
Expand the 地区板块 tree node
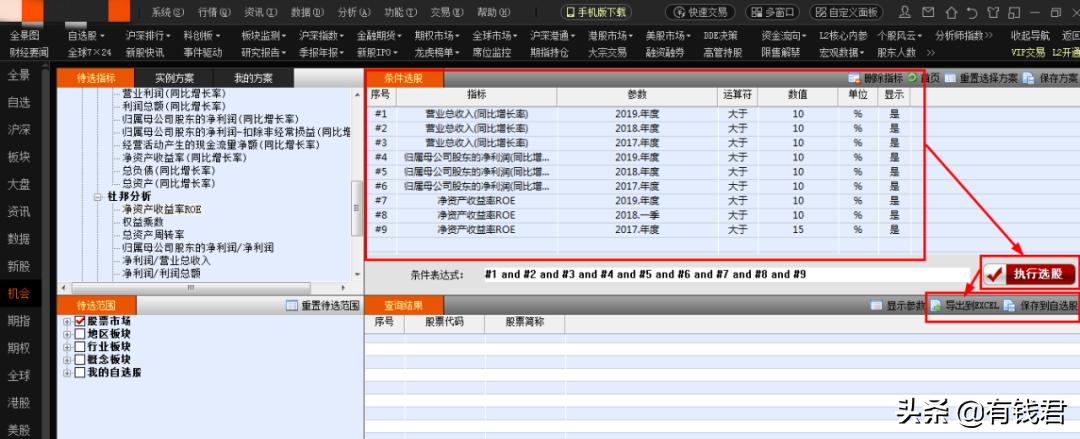coord(67,334)
